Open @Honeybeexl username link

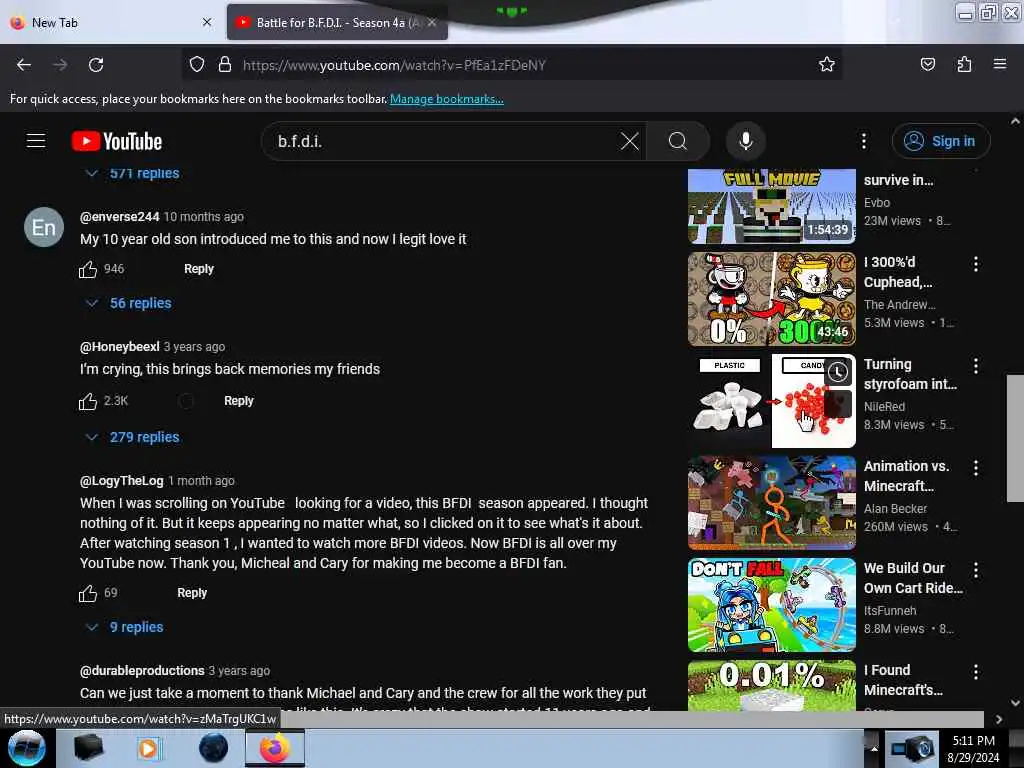(120, 347)
